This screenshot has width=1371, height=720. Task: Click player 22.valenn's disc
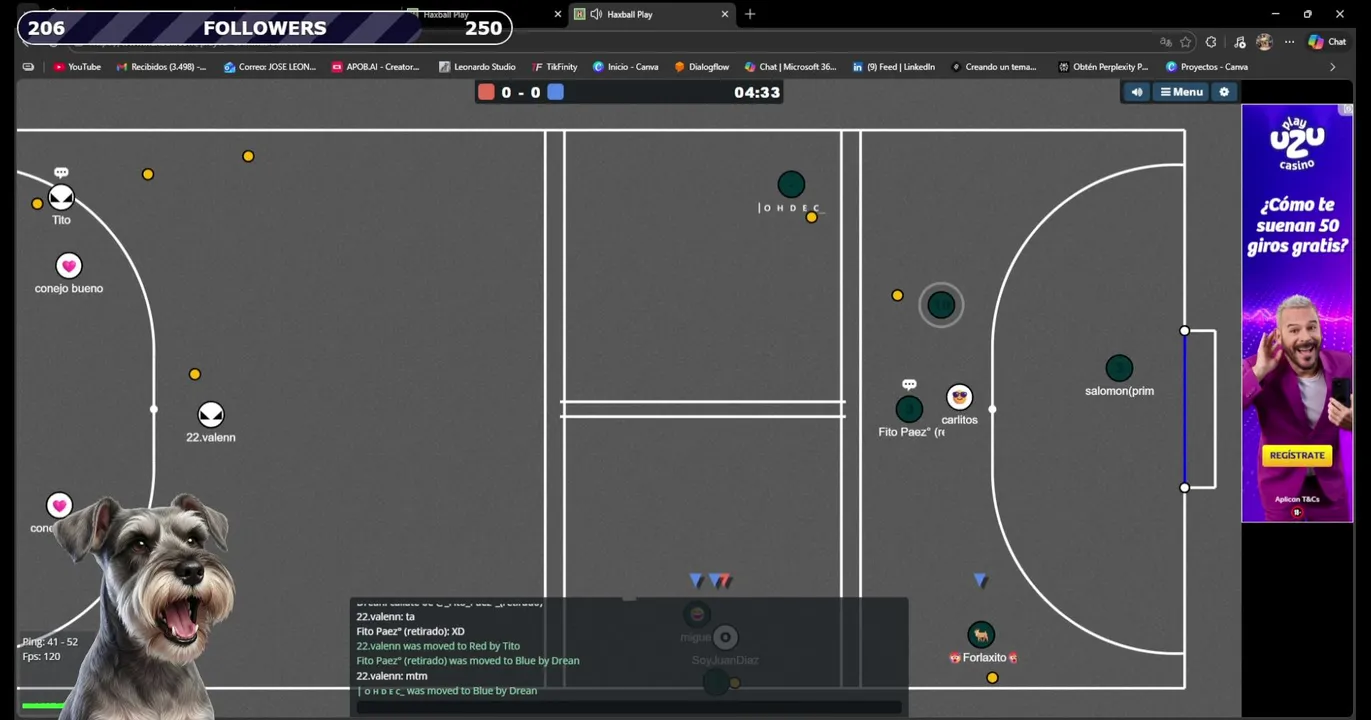(211, 414)
